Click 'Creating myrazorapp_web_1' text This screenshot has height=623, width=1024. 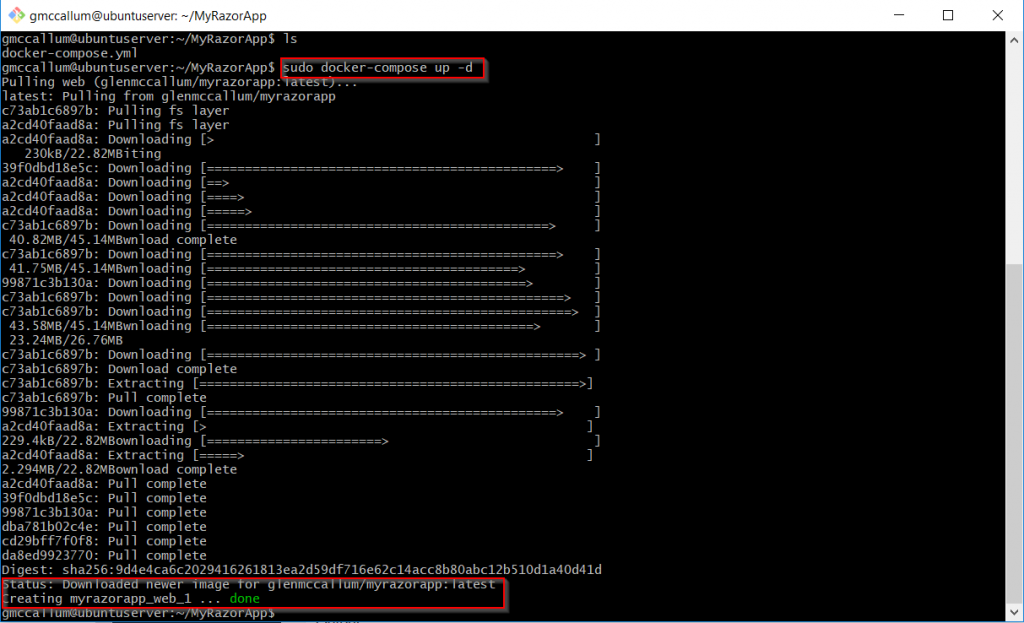(97, 599)
